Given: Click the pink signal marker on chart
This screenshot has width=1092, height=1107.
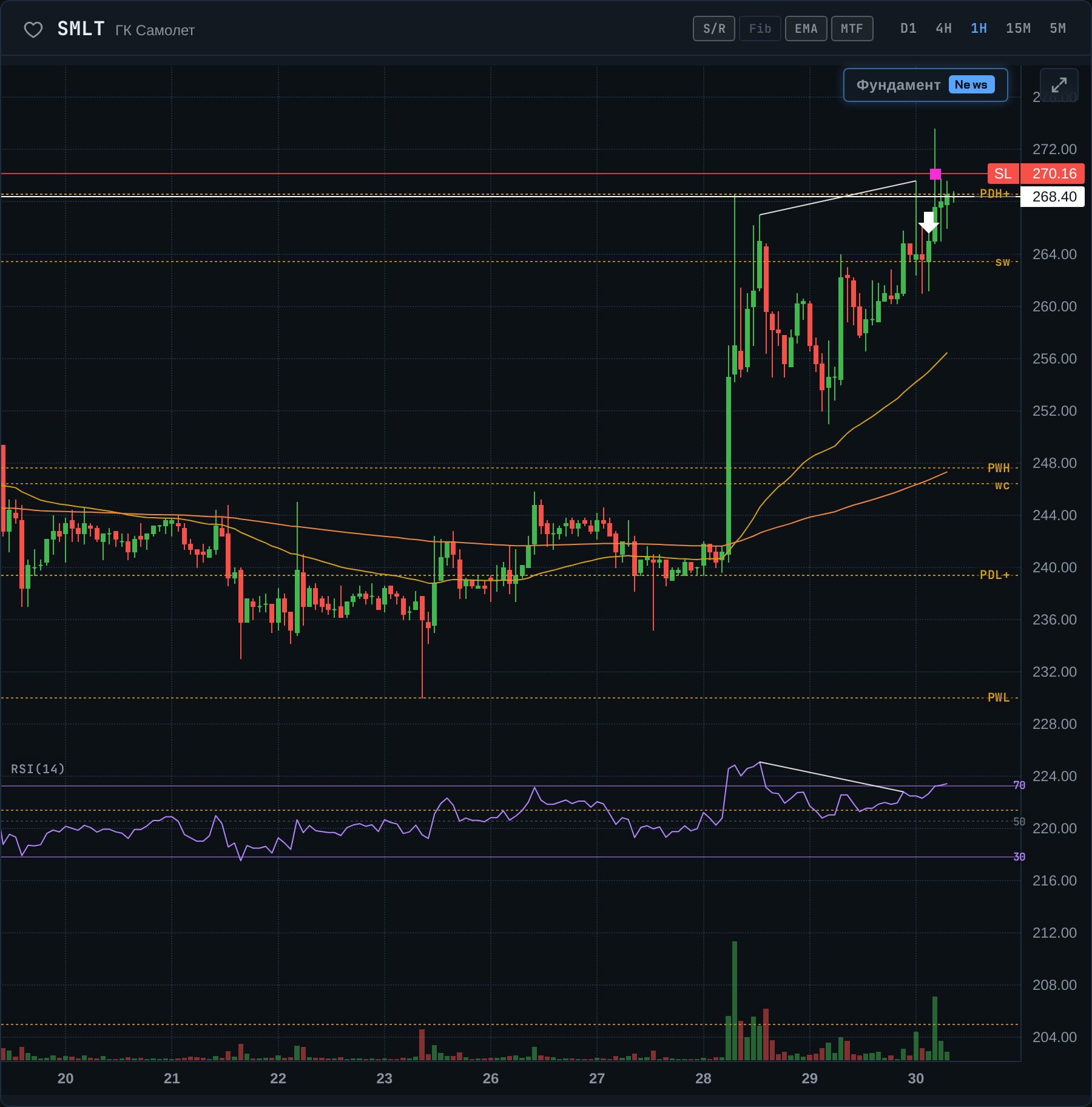Looking at the screenshot, I should (x=935, y=174).
